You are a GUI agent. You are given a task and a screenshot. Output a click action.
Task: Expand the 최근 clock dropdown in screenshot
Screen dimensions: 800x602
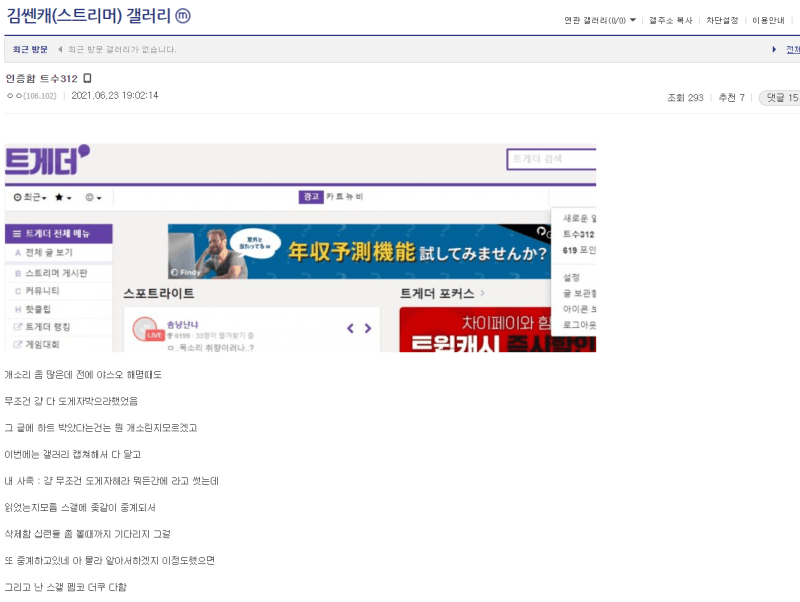pos(30,197)
